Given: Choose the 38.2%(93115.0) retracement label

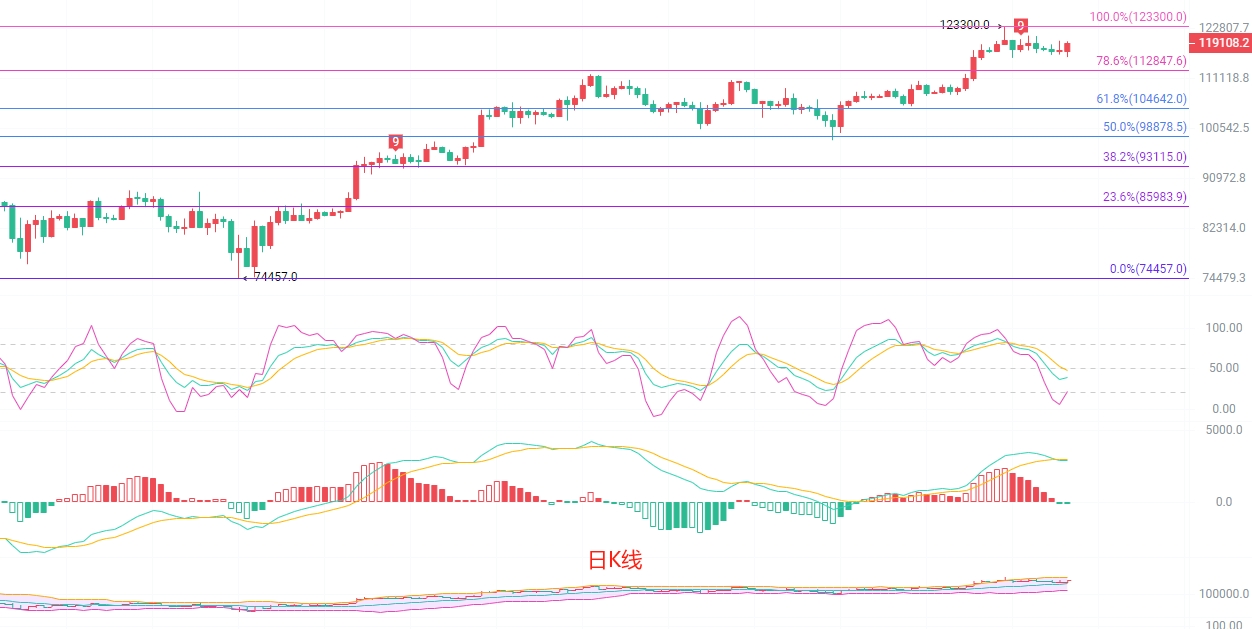Looking at the screenshot, I should 1144,157.
